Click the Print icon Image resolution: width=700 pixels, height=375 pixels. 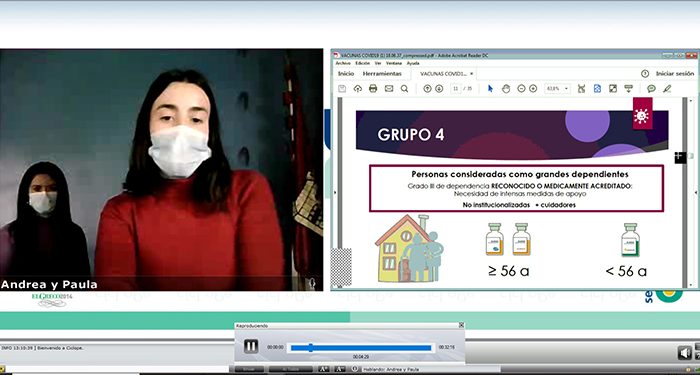(x=373, y=88)
